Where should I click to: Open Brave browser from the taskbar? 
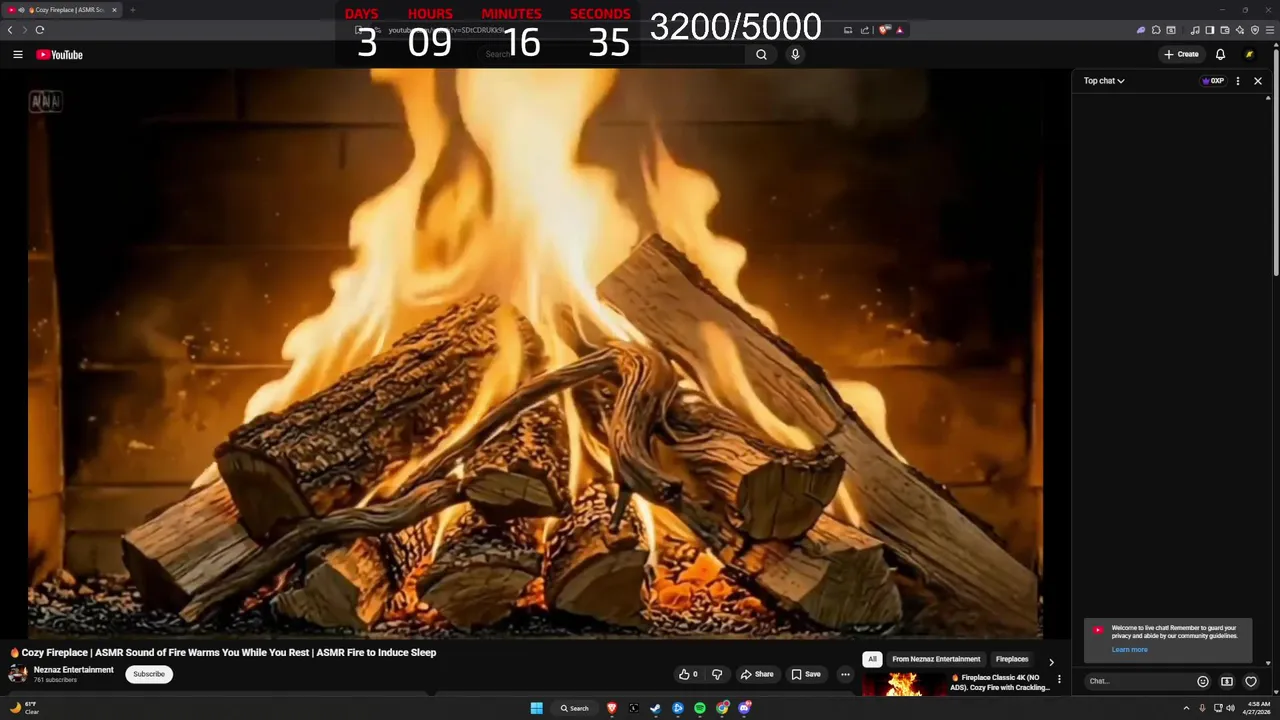click(x=612, y=708)
